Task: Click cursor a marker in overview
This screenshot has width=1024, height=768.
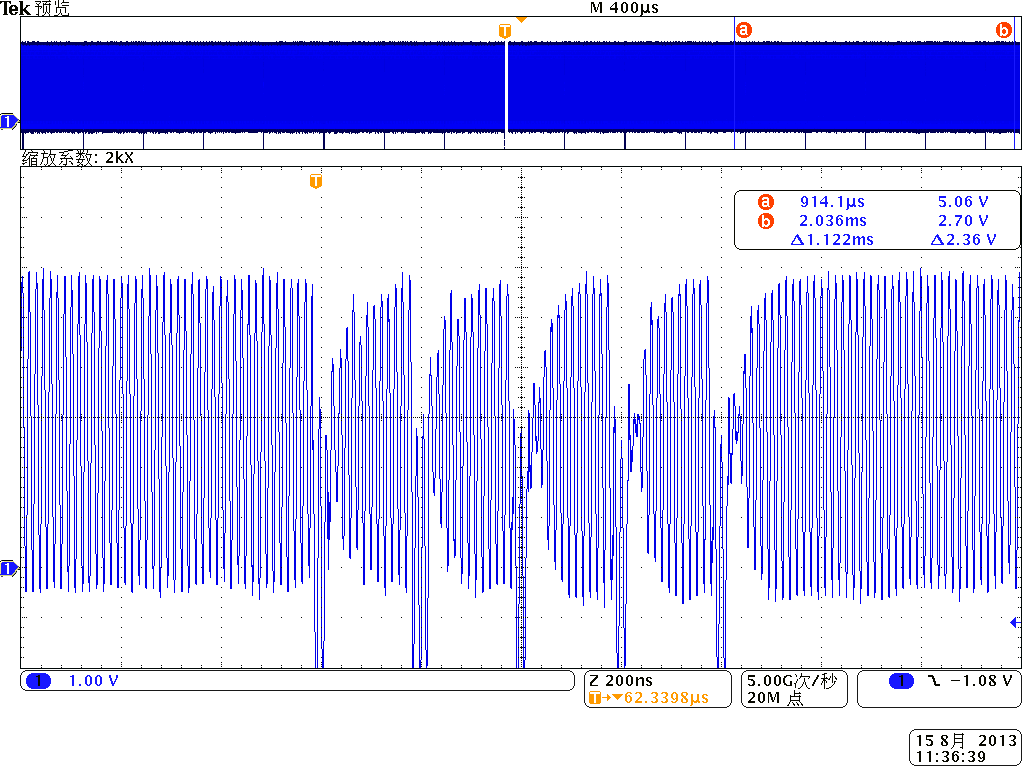Action: pyautogui.click(x=744, y=29)
